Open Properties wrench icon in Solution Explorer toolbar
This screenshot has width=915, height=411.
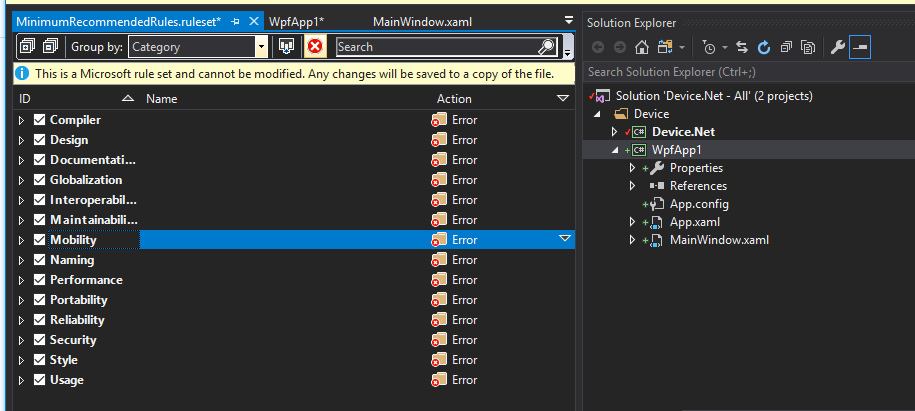click(837, 47)
